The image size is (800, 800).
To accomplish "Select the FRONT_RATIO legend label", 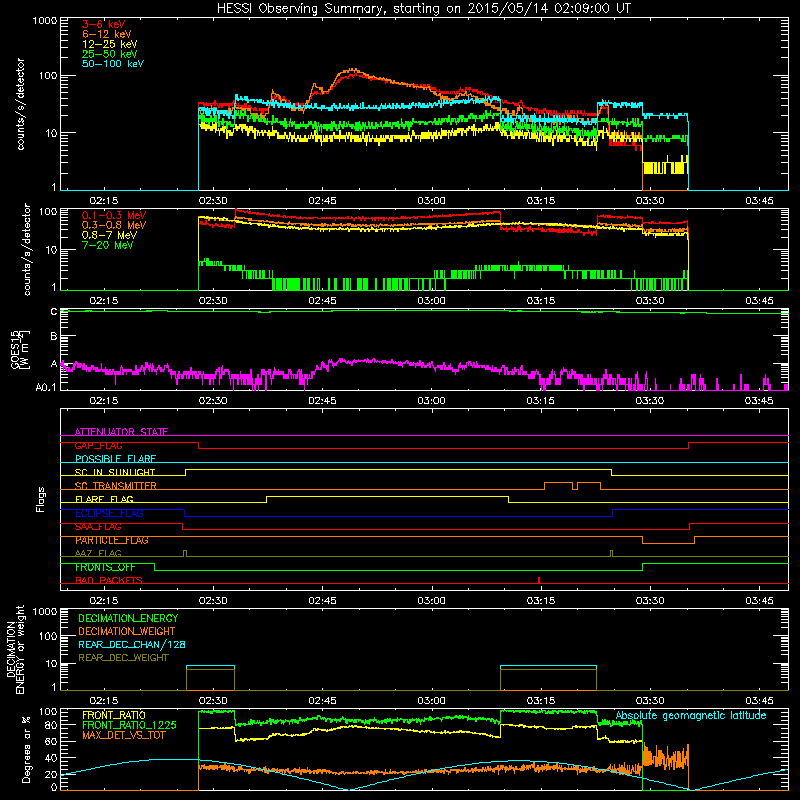I will [x=114, y=715].
